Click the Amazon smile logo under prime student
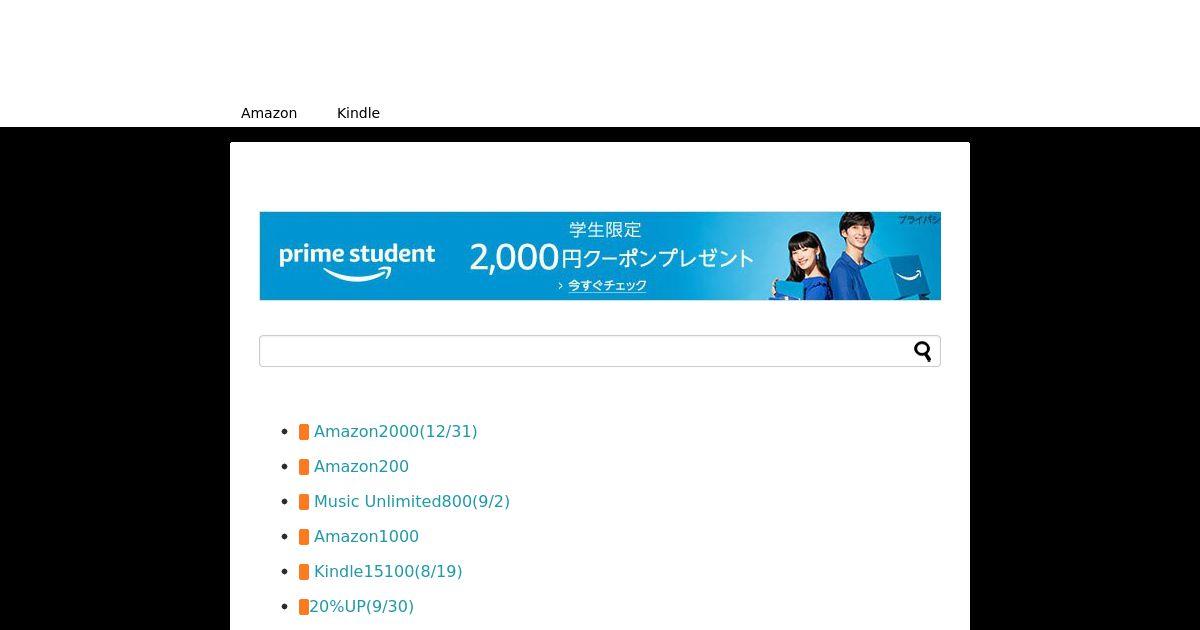 pos(357,274)
